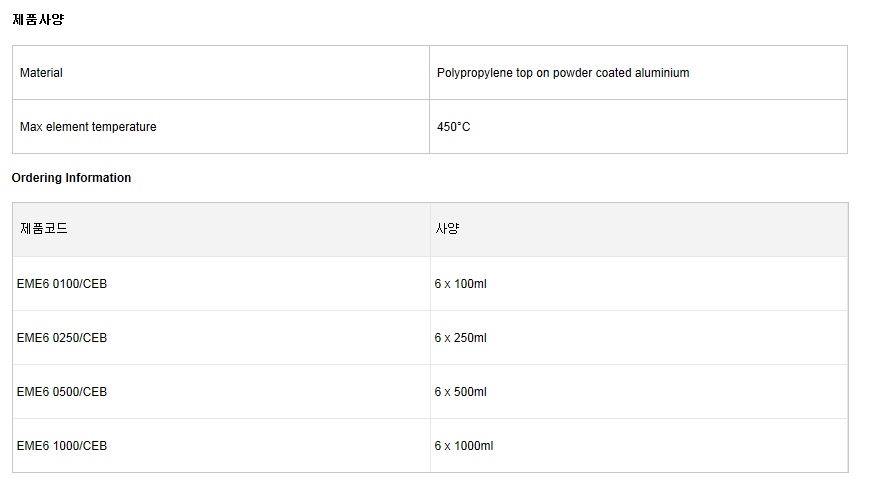Select the Material label cell
Image resolution: width=875 pixels, height=484 pixels.
click(x=41, y=73)
